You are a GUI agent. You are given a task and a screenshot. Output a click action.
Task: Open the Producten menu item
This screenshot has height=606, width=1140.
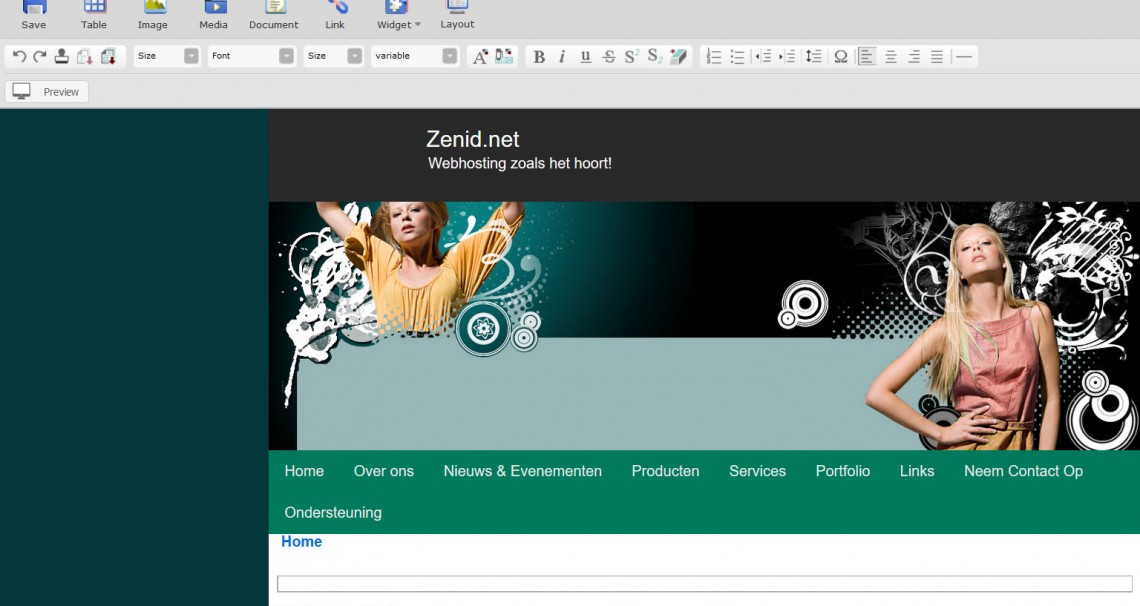click(x=665, y=471)
